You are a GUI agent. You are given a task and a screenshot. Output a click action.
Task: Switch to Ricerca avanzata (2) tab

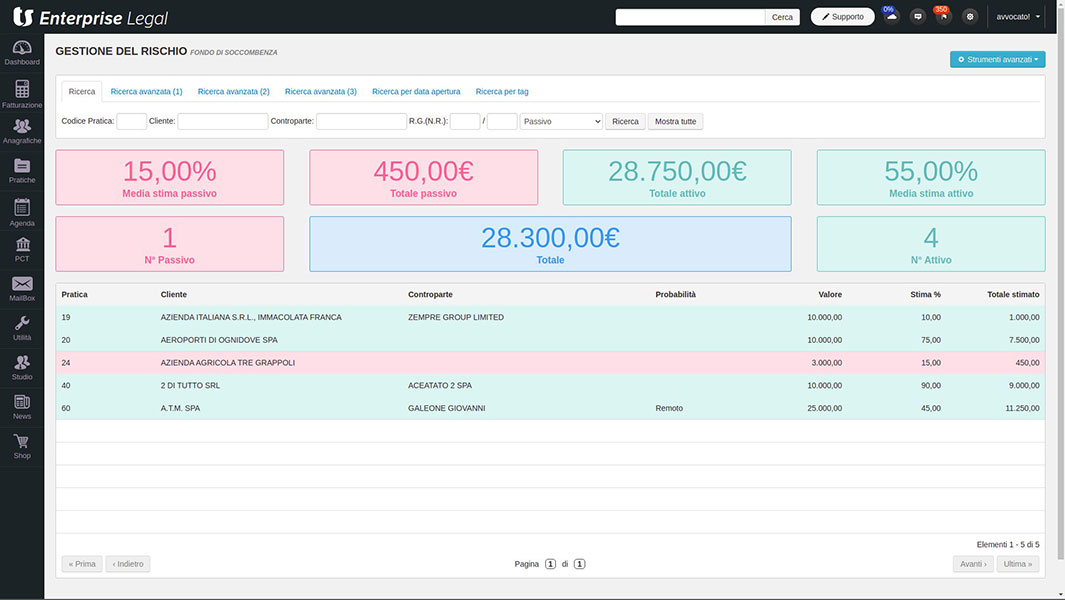tap(234, 92)
